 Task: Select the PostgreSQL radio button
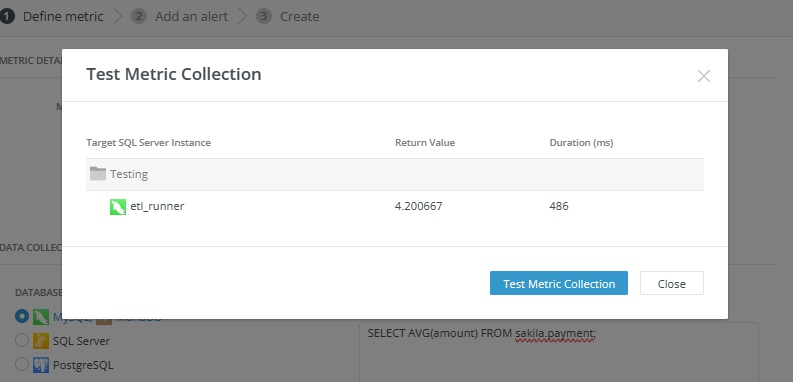[x=22, y=364]
